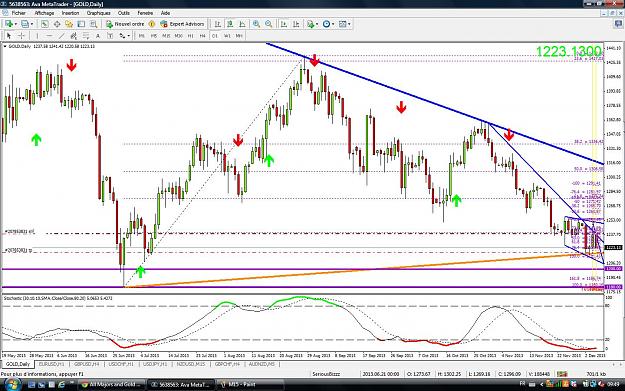The image size is (625, 391).
Task: Open the M15 - Paint taskbar item
Action: (250, 385)
